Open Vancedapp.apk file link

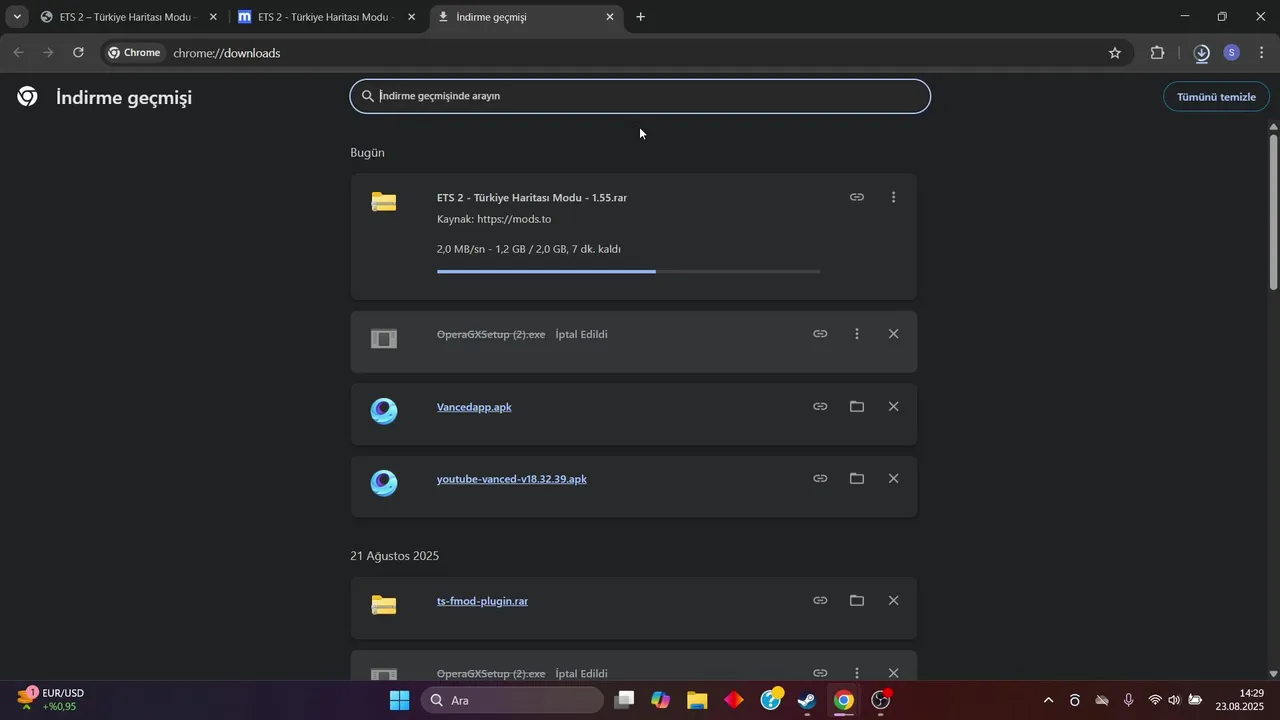[x=474, y=407]
